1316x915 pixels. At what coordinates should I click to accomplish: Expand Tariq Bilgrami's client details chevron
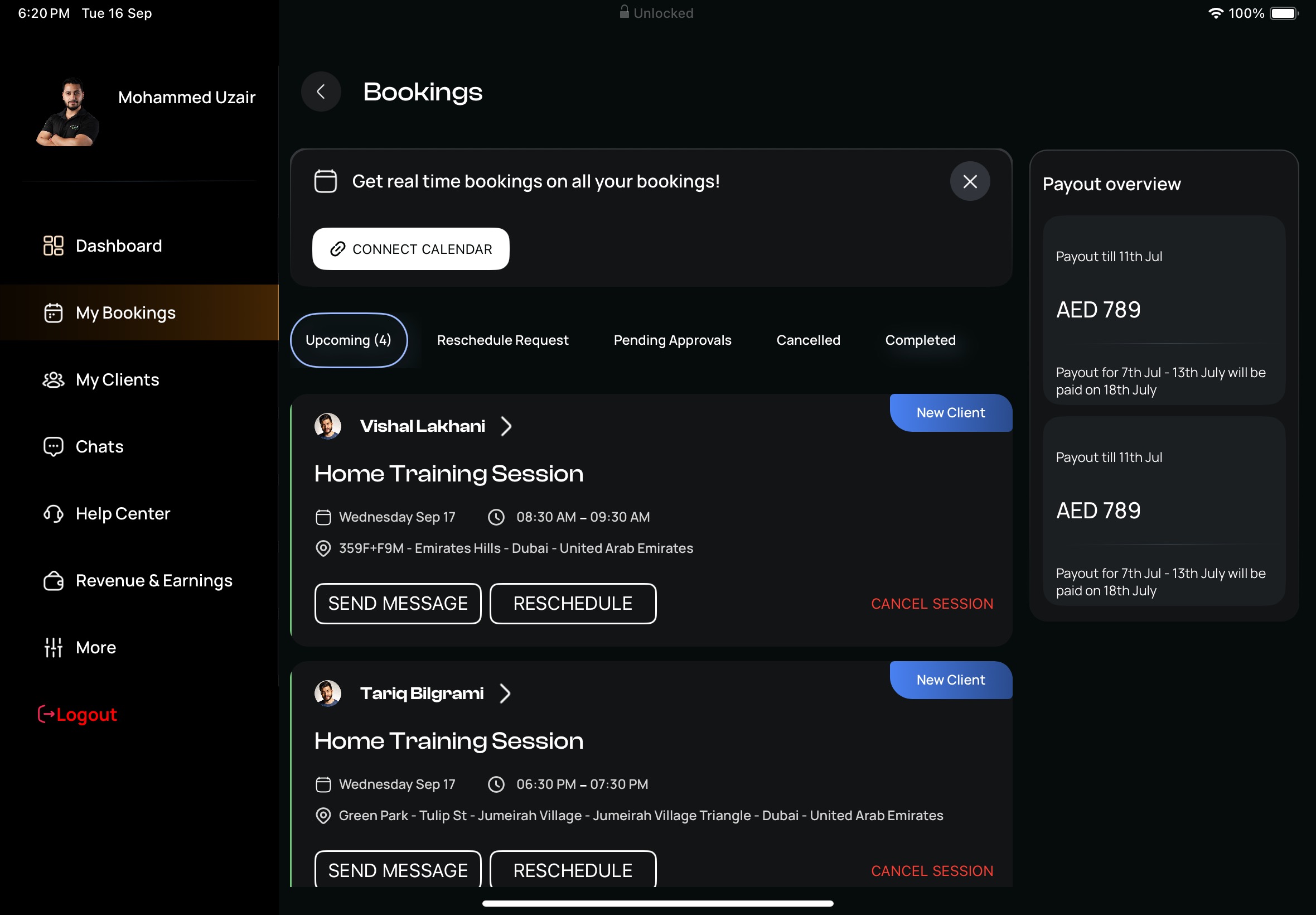(x=504, y=693)
